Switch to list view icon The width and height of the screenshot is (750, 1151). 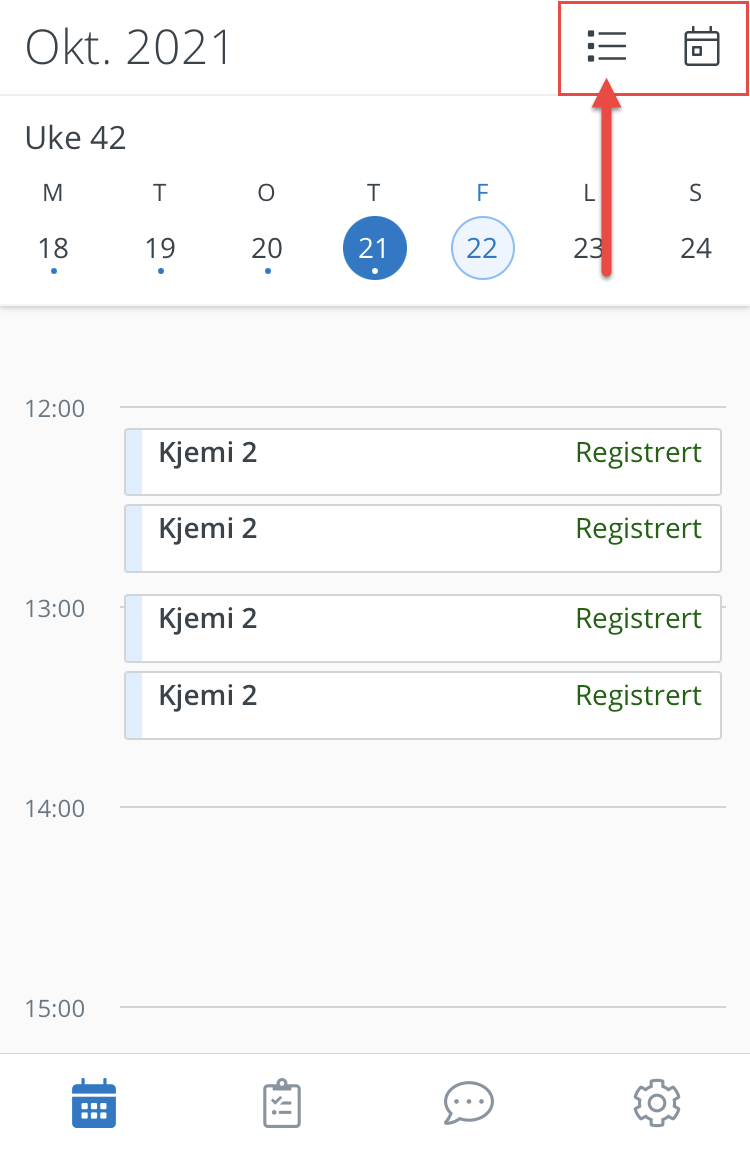[x=607, y=47]
